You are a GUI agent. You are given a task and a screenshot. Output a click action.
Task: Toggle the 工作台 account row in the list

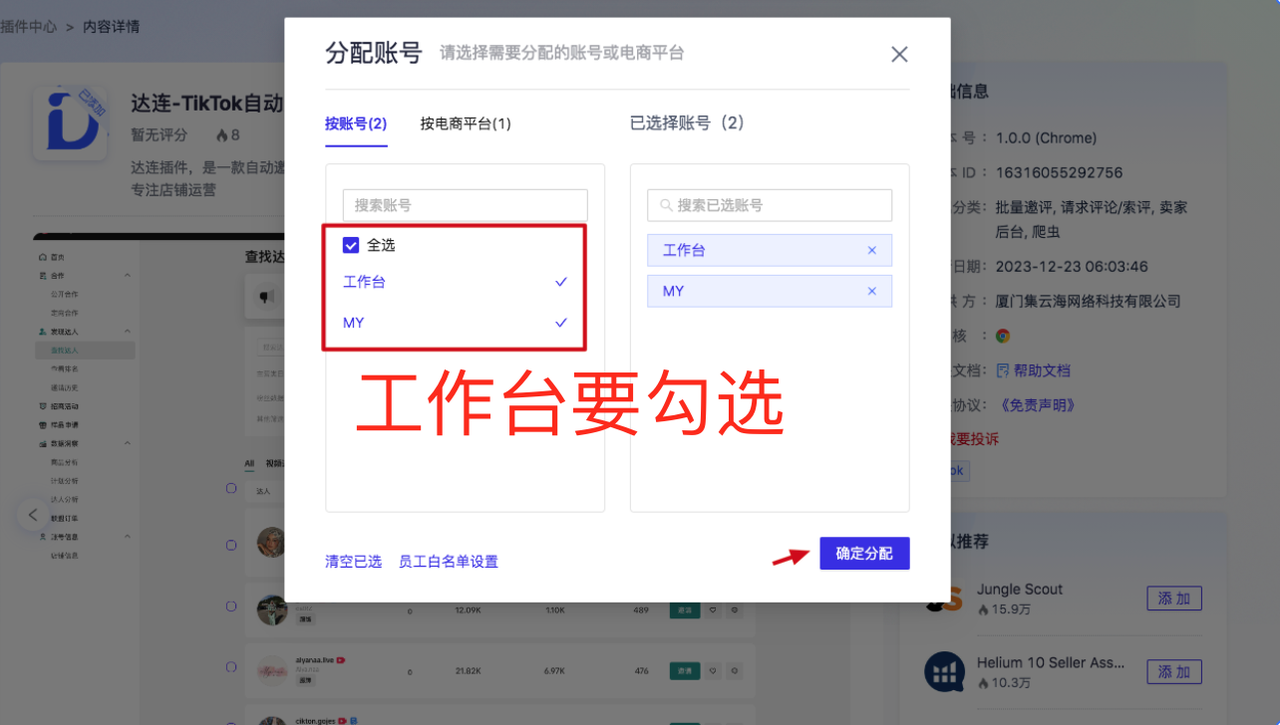pyautogui.click(x=455, y=282)
